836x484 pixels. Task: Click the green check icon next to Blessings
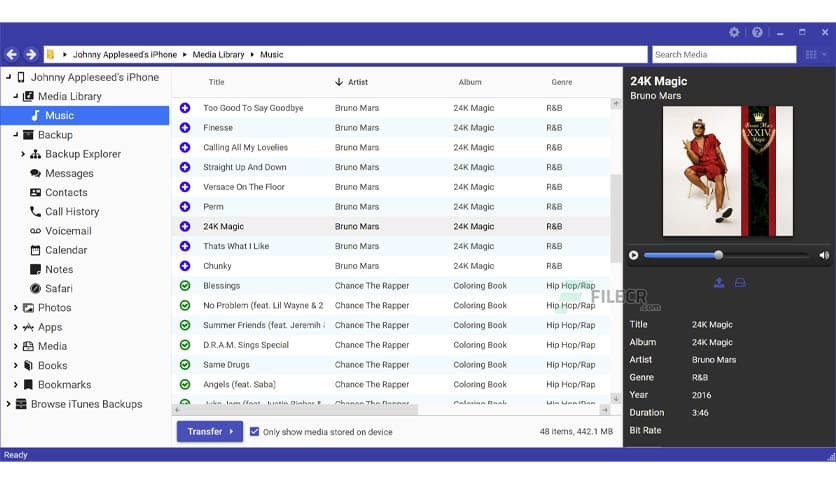pyautogui.click(x=185, y=286)
